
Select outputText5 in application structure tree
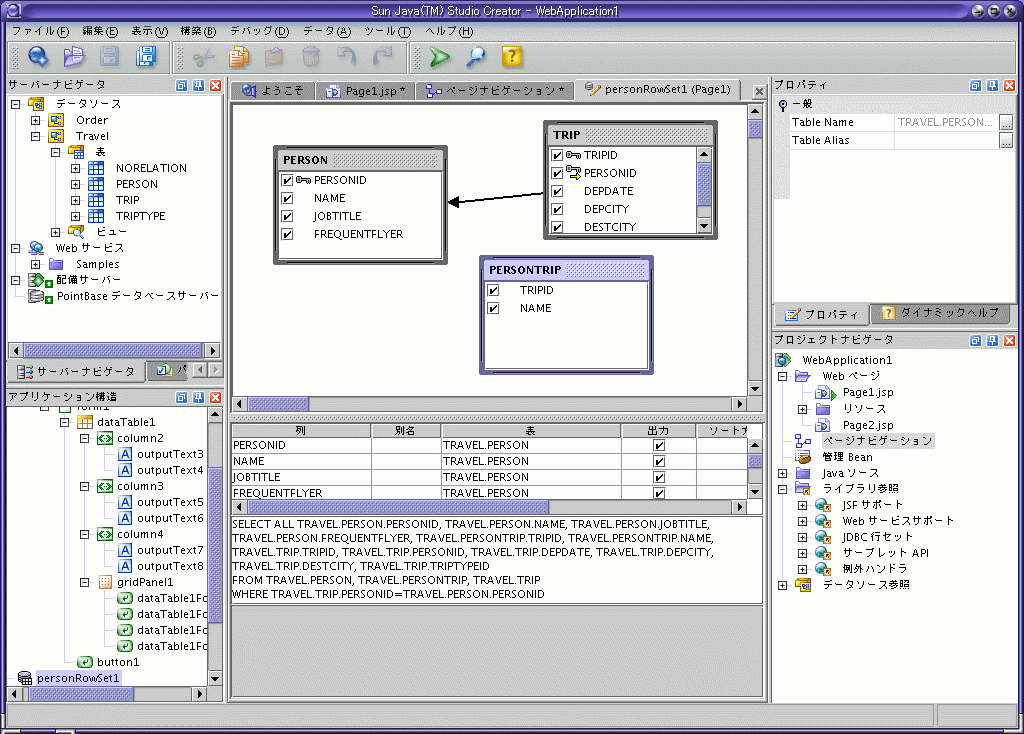coord(170,502)
